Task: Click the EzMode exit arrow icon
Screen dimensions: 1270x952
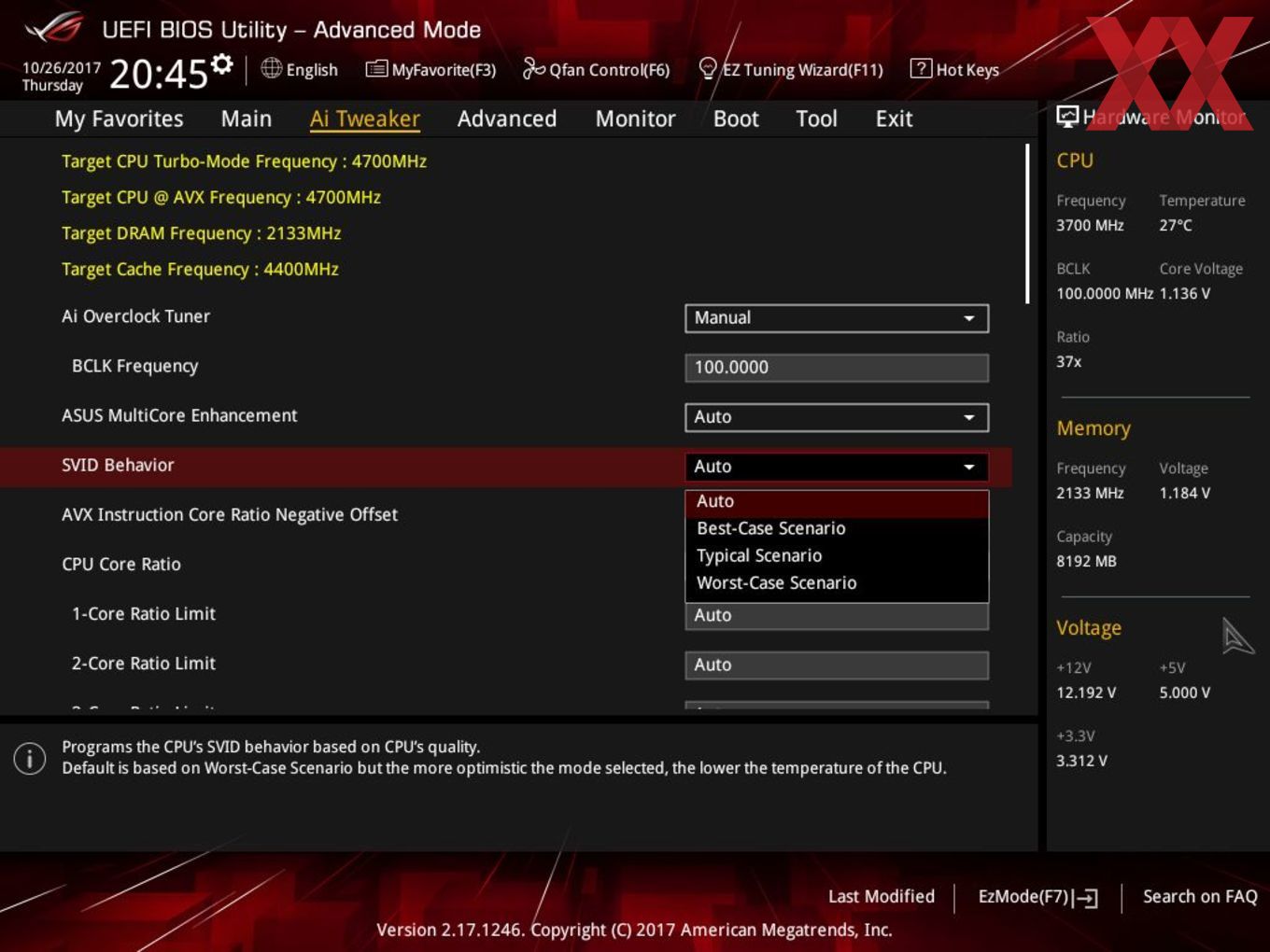Action: (1085, 898)
